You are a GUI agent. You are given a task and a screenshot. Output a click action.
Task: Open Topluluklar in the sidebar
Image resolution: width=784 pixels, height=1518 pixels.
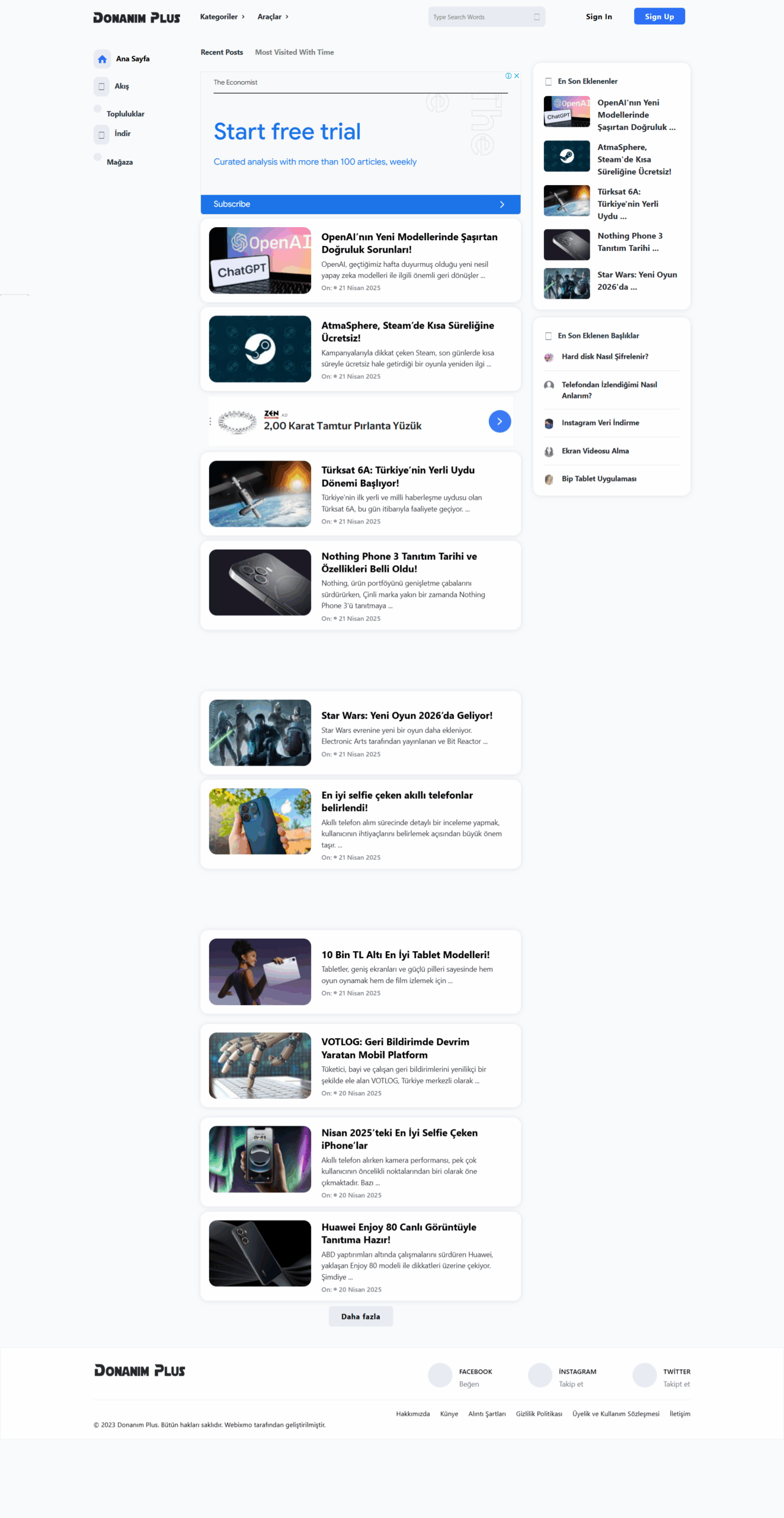pos(126,114)
